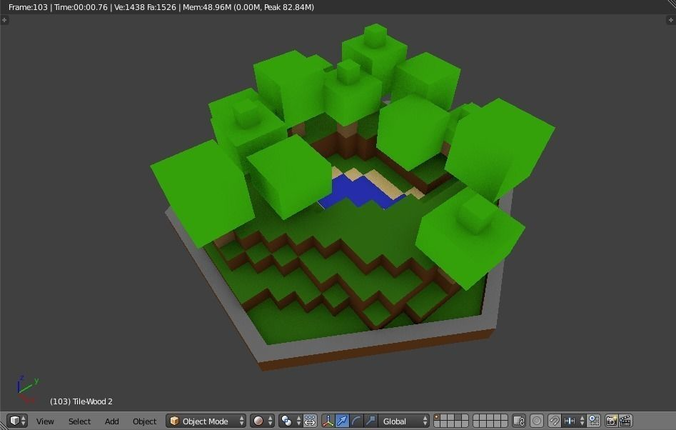
Task: Enable scene layer 20 button, last in bottom row
Action: coord(504,424)
